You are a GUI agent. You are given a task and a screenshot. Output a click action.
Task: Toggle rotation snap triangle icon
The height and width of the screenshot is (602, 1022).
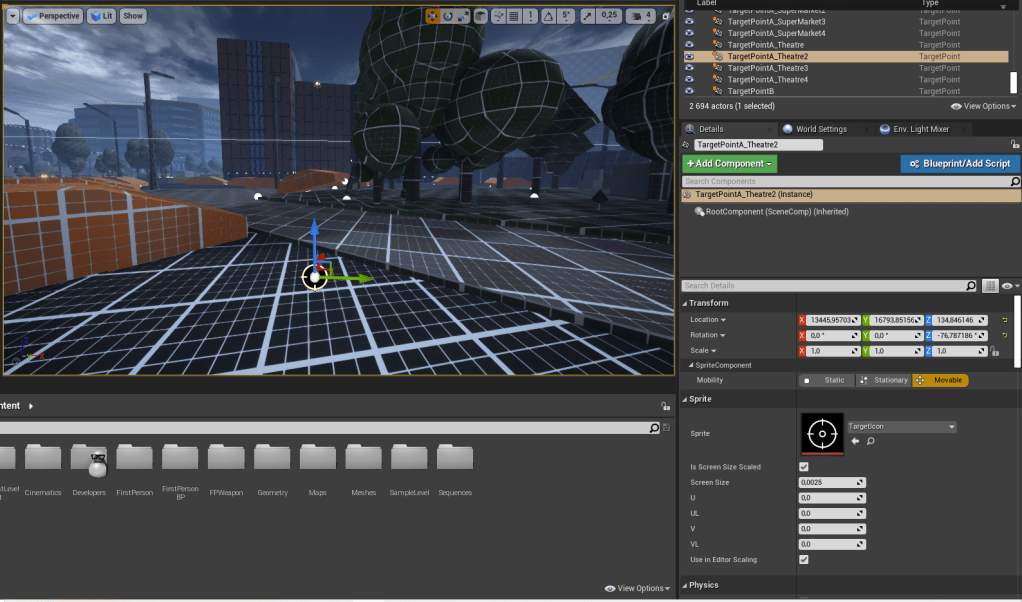[x=549, y=16]
